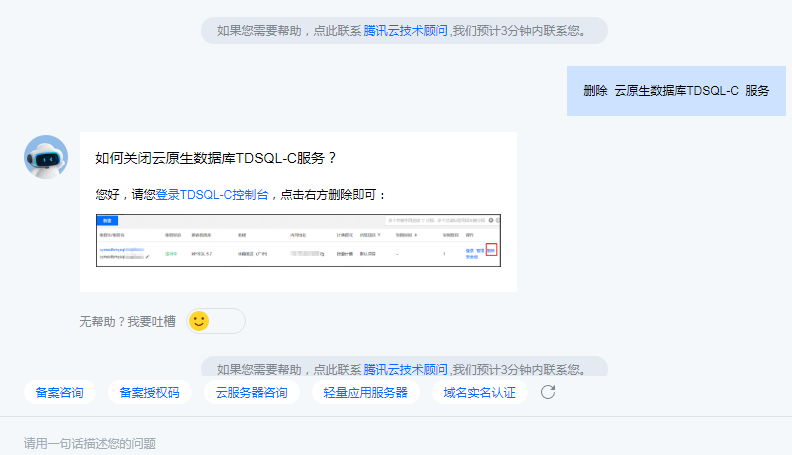Open the 登录TDSQL-C控制台 link
Screen dimensions: 792x455
click(x=212, y=195)
